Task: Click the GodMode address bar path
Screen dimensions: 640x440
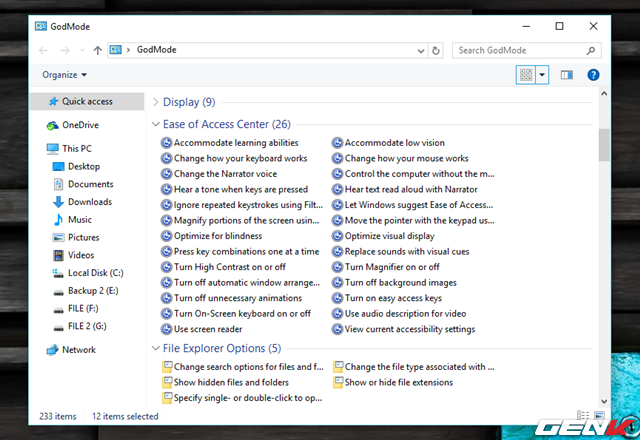Action: pyautogui.click(x=156, y=50)
